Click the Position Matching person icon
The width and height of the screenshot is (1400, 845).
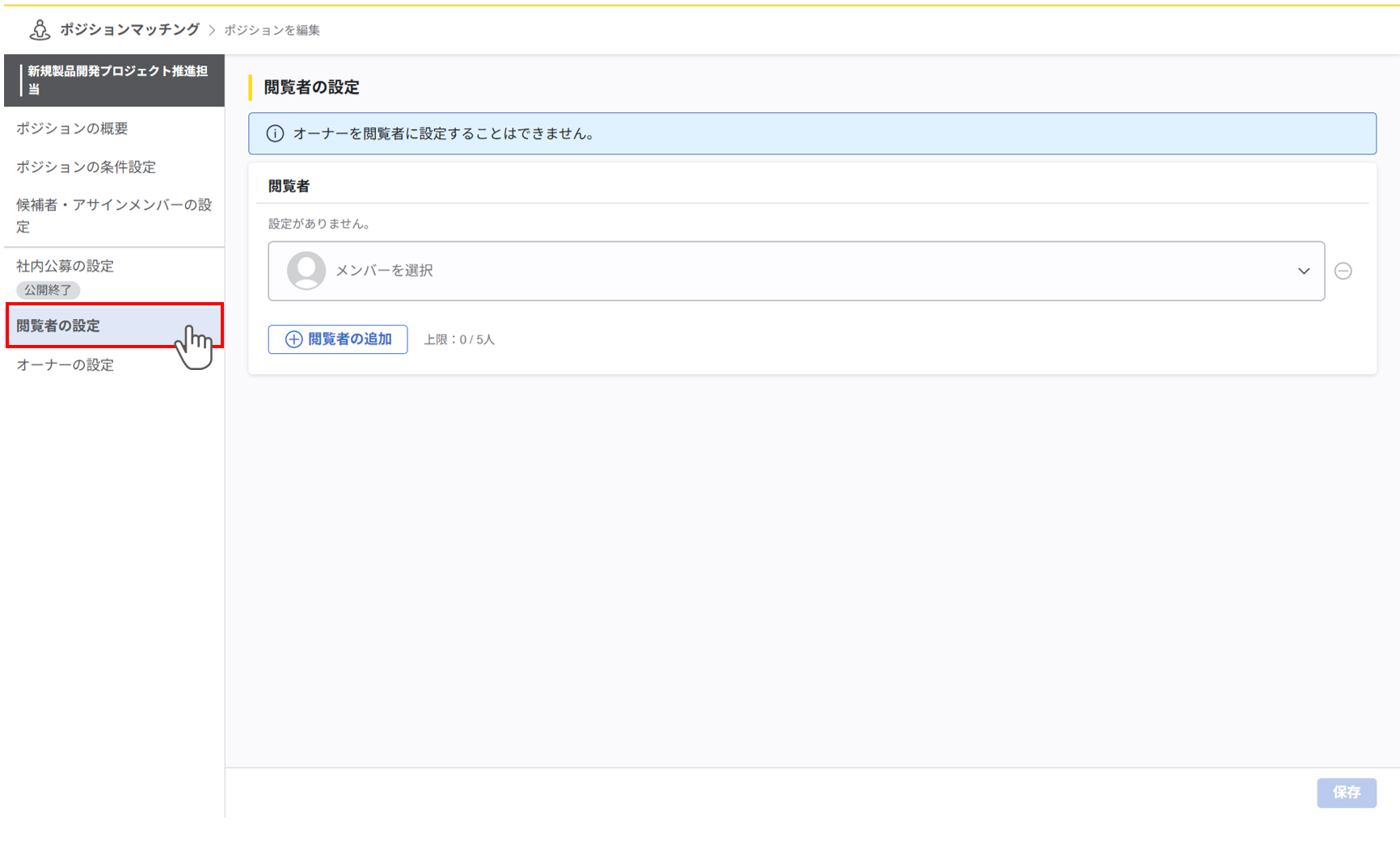(39, 30)
